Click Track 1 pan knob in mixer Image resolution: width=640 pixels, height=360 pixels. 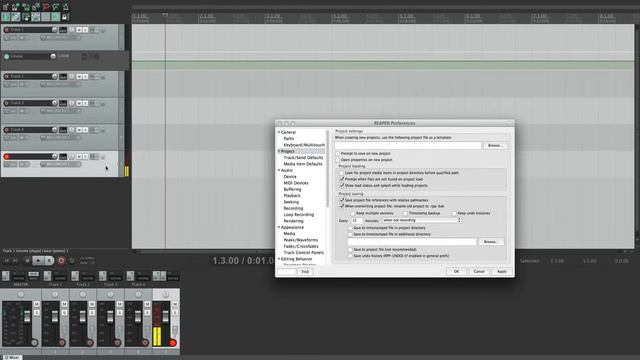click(x=55, y=294)
